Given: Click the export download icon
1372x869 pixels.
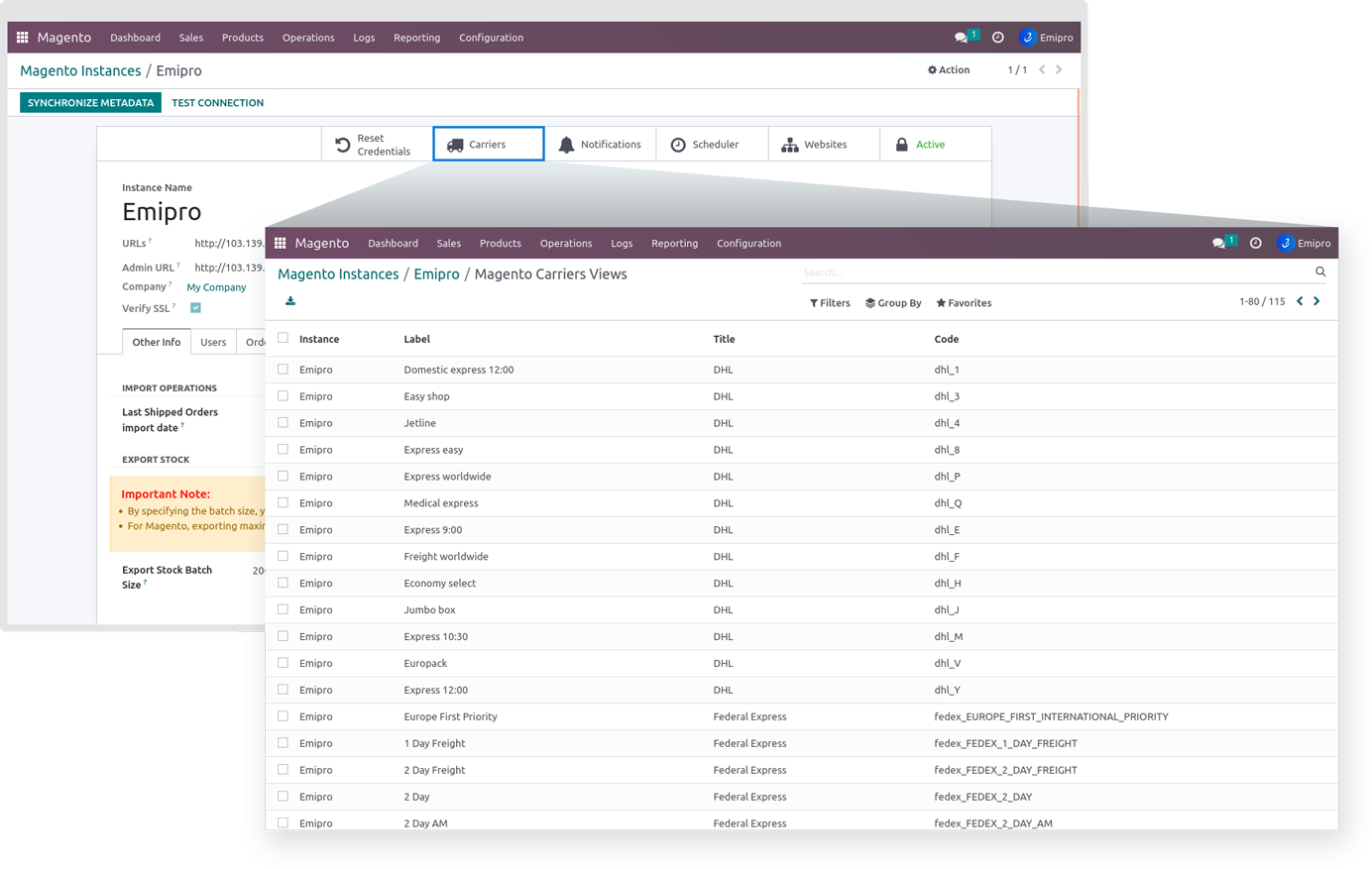Looking at the screenshot, I should [x=290, y=301].
